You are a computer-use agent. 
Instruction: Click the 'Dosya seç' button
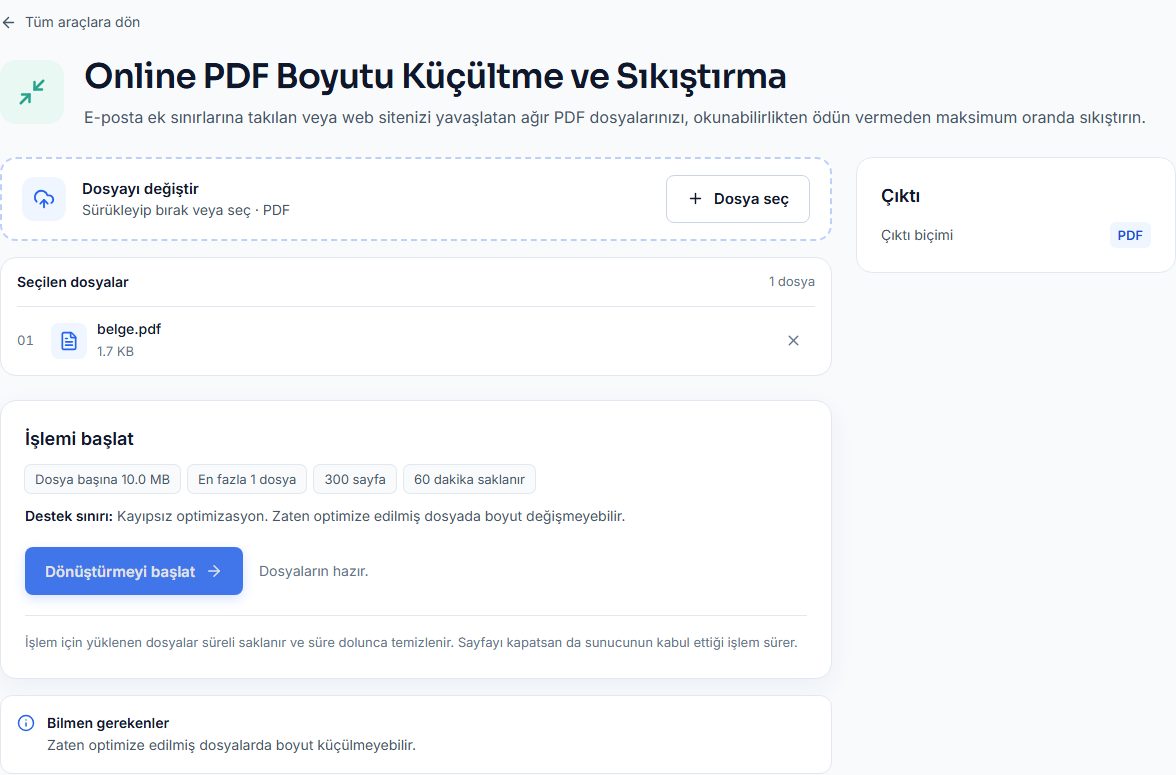tap(737, 199)
